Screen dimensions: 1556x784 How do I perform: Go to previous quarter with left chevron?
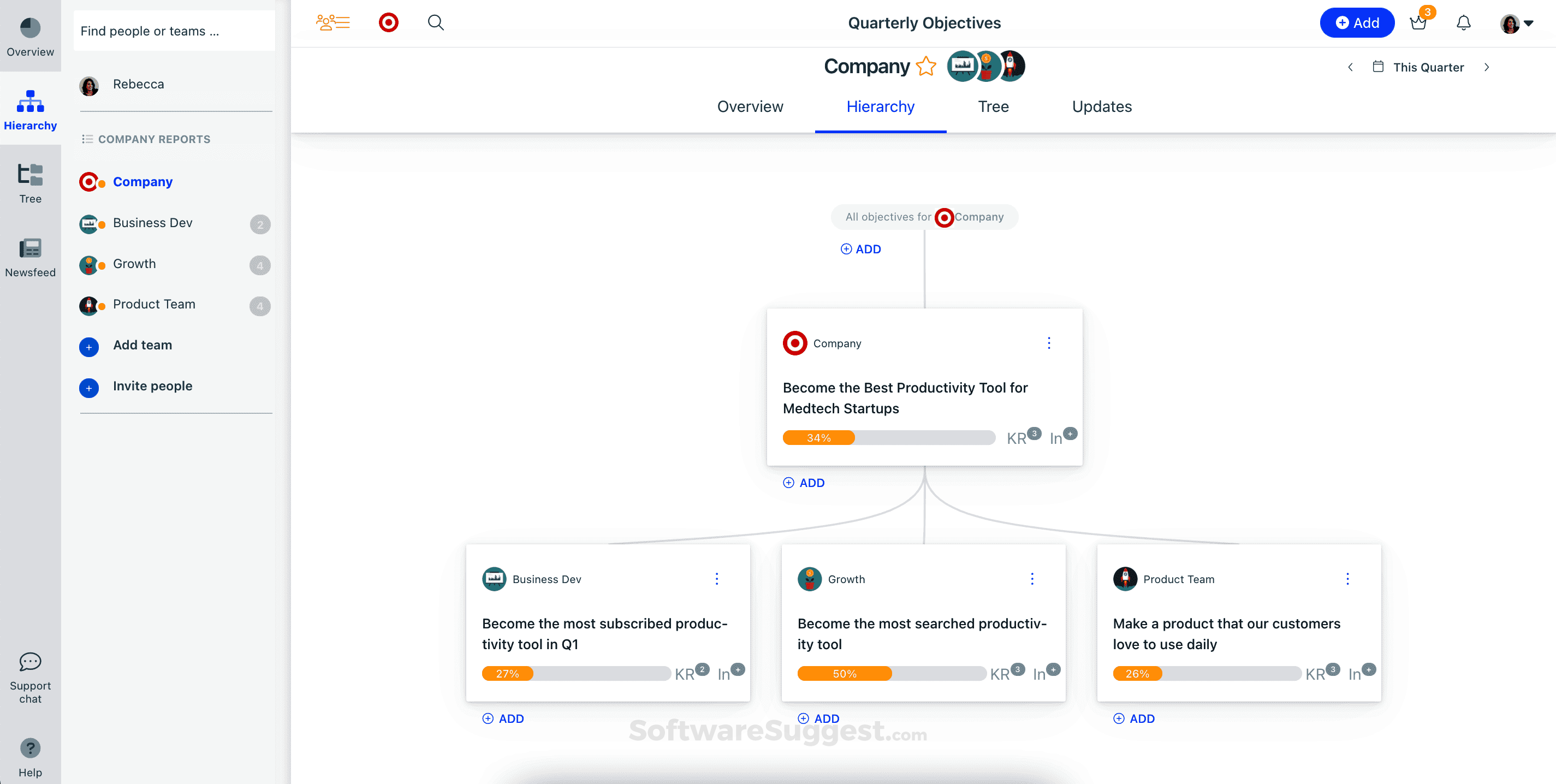(x=1350, y=67)
